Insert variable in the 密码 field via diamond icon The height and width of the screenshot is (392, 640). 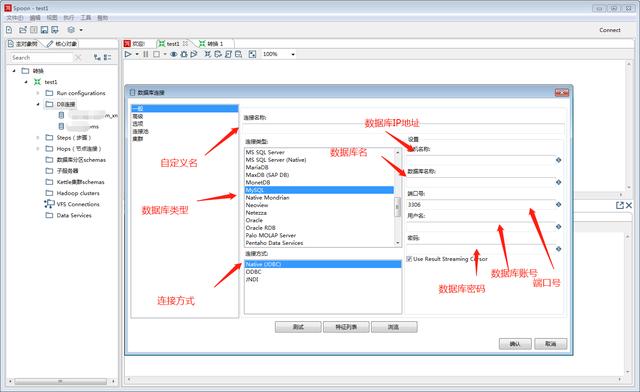(558, 249)
